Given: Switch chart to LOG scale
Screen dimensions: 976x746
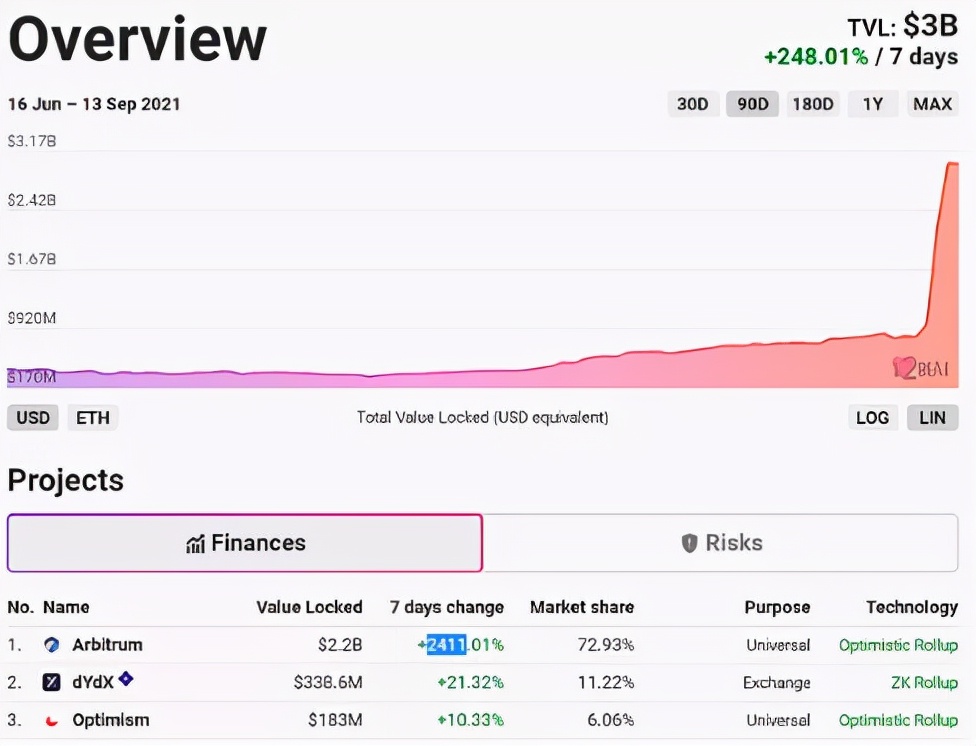Looking at the screenshot, I should point(873,417).
